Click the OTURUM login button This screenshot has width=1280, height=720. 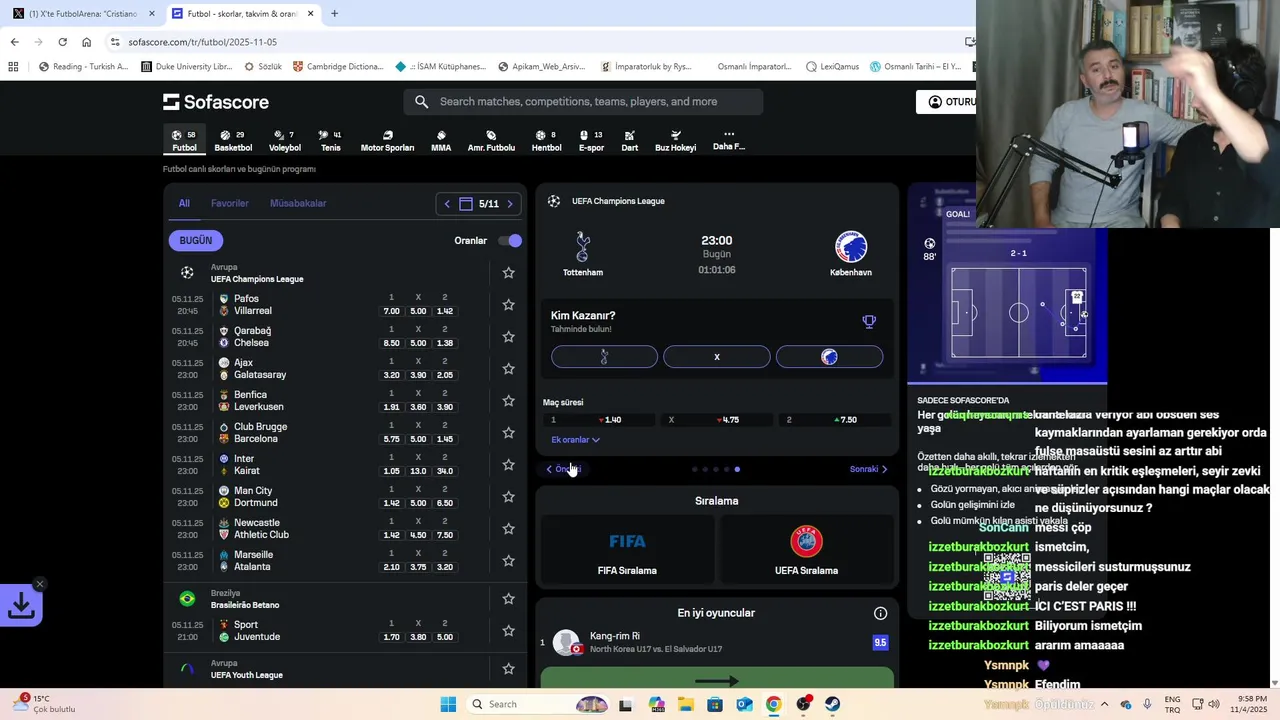click(x=946, y=102)
